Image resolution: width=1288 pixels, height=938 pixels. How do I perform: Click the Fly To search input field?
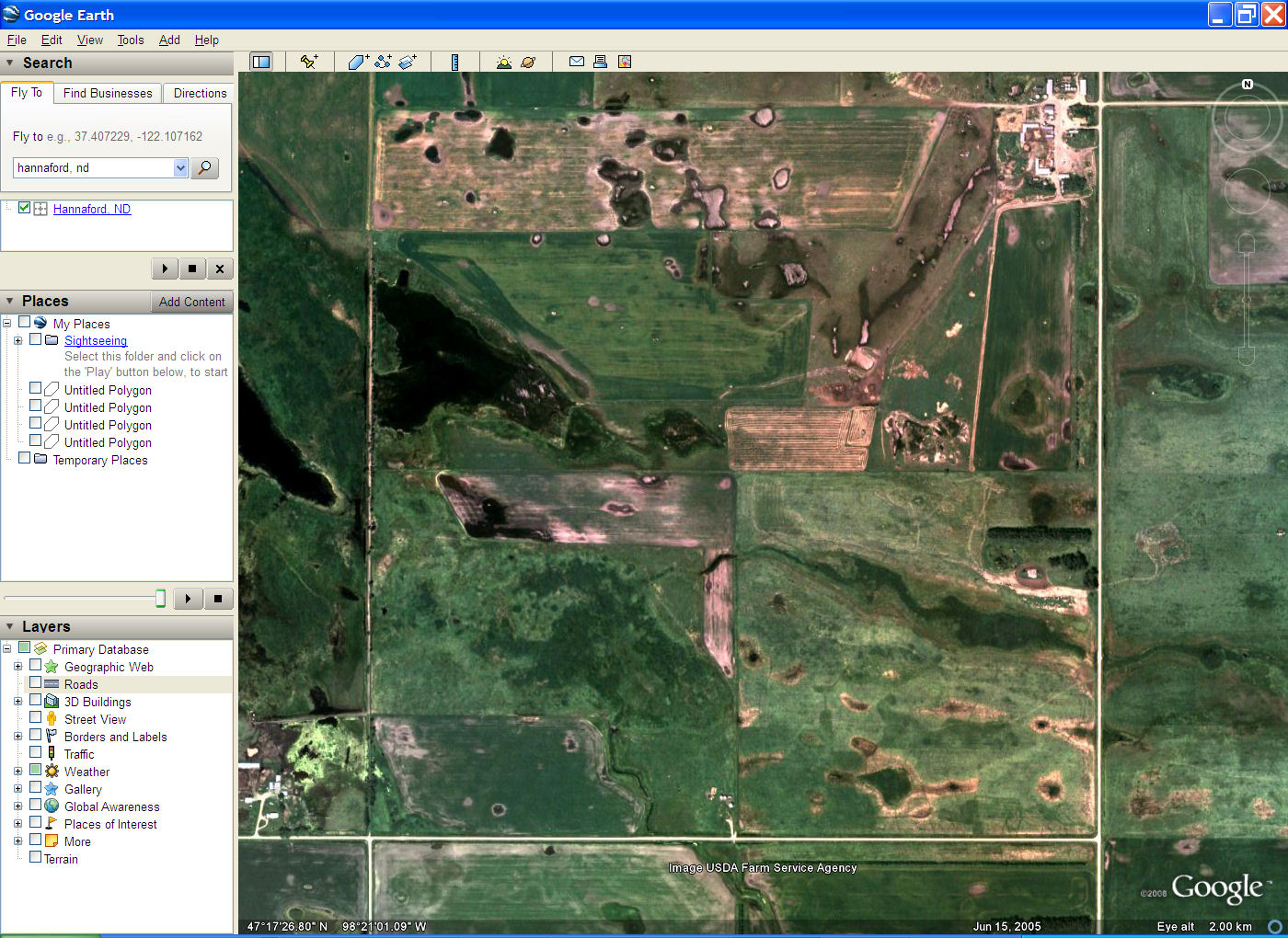pos(94,167)
